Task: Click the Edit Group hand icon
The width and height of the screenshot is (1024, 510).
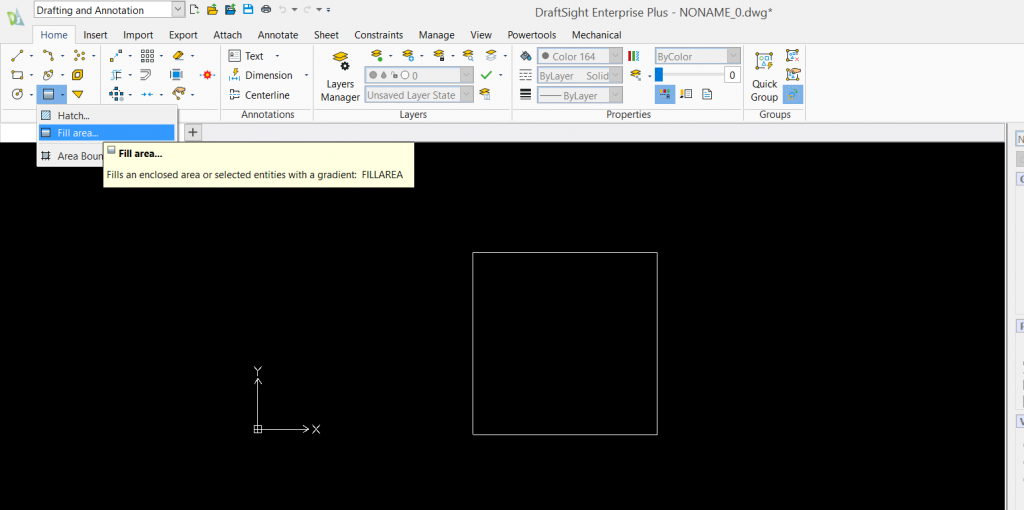Action: tap(792, 75)
